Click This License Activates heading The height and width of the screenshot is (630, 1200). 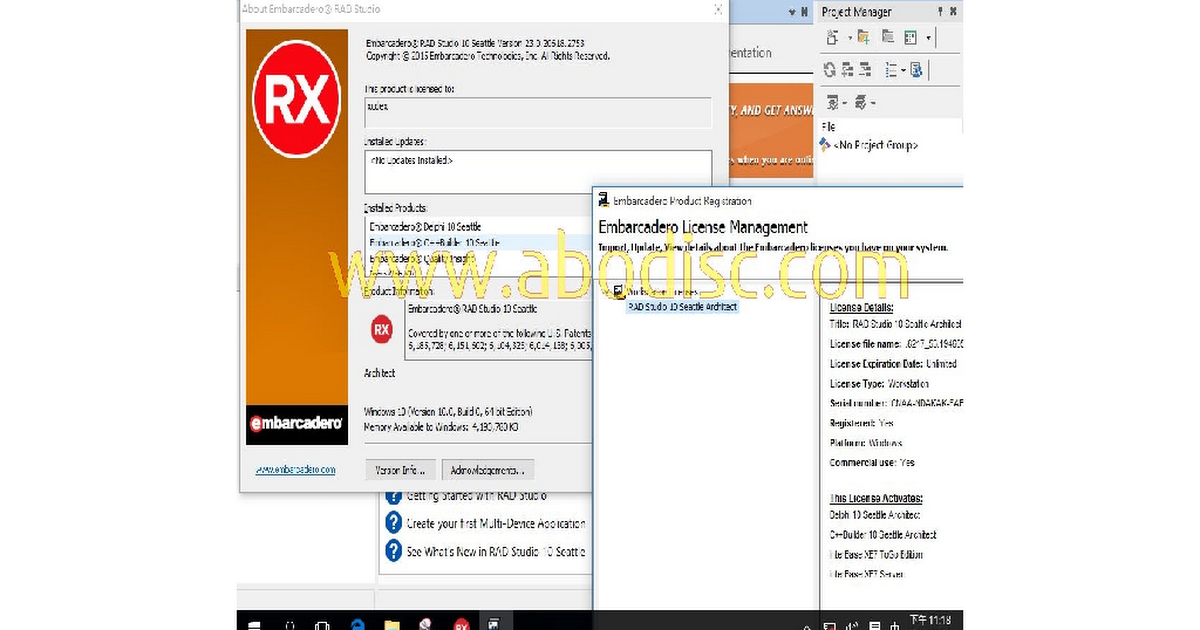tap(876, 498)
